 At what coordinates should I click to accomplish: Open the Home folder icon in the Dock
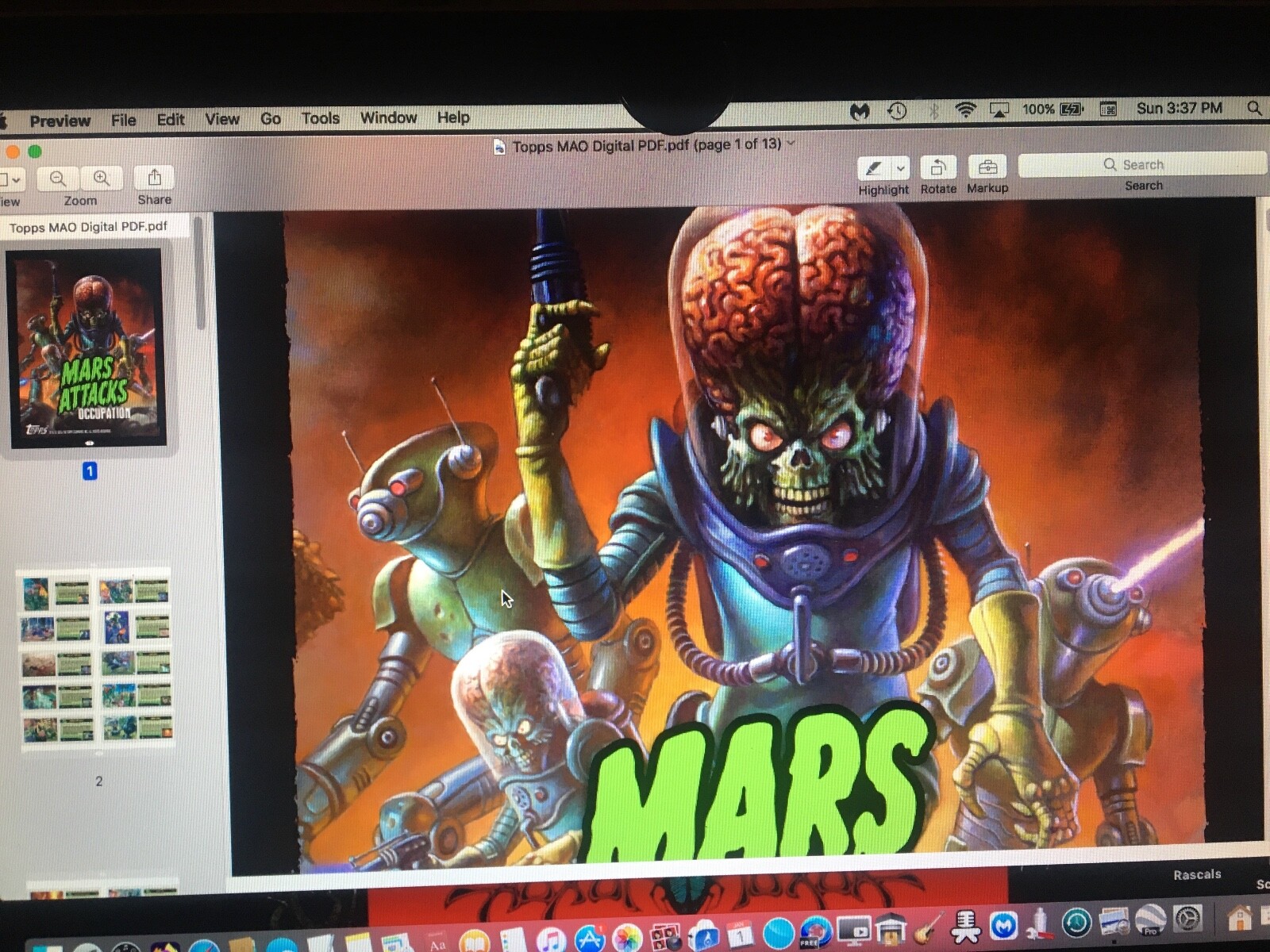[1240, 918]
